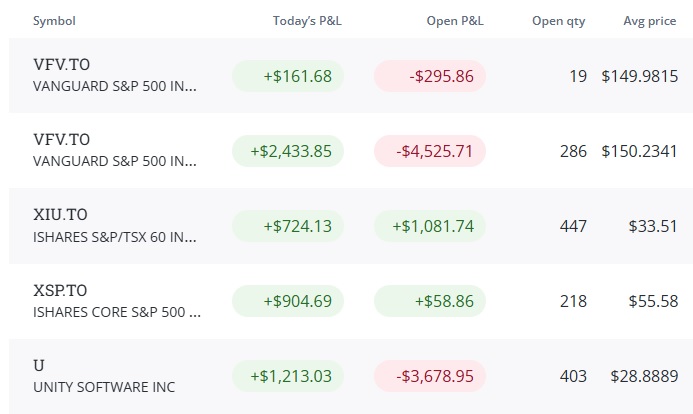Open the Unity Software U symbol
Image resolution: width=693 pixels, height=414 pixels.
coord(39,365)
